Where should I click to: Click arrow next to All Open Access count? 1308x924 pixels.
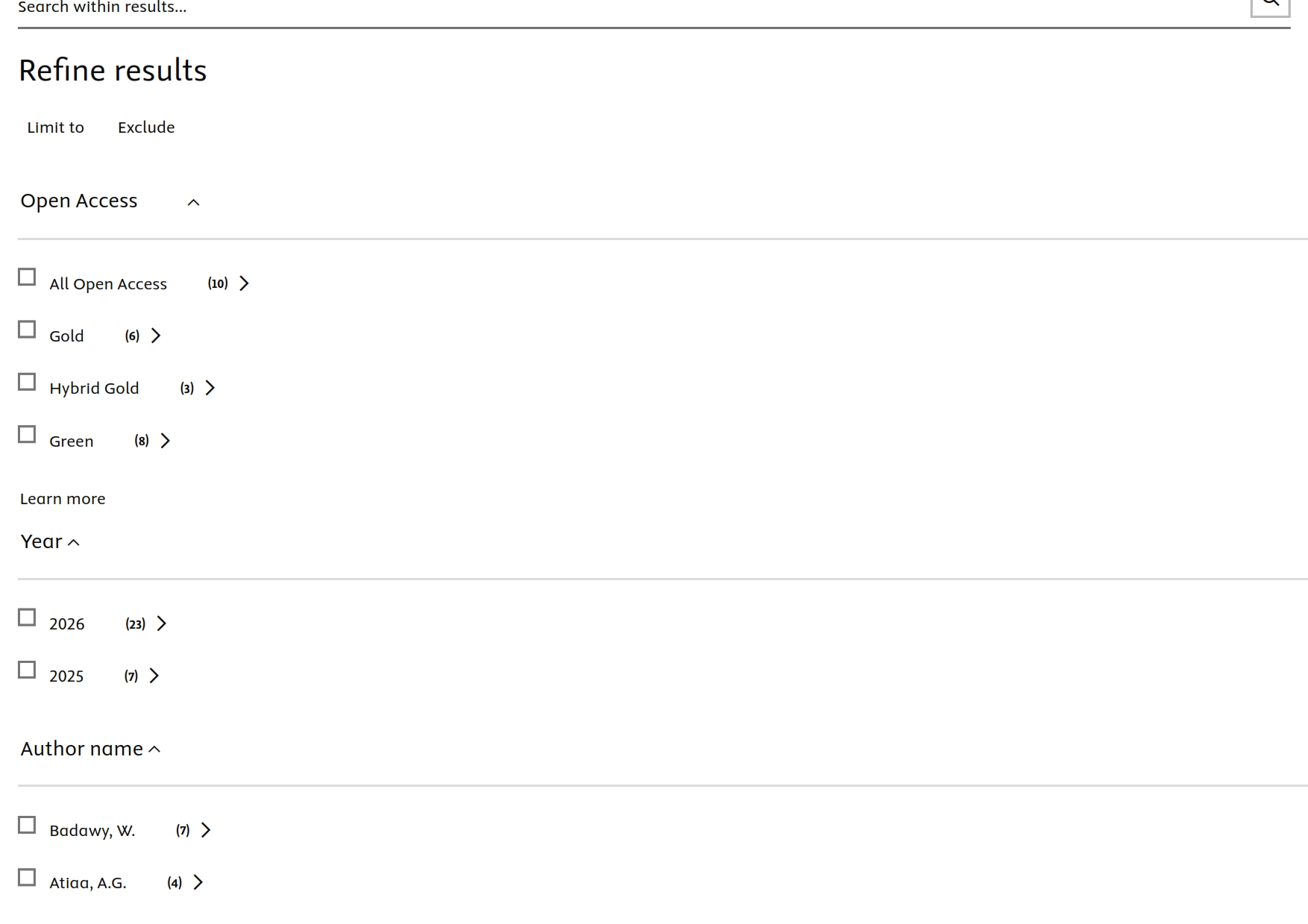(244, 283)
